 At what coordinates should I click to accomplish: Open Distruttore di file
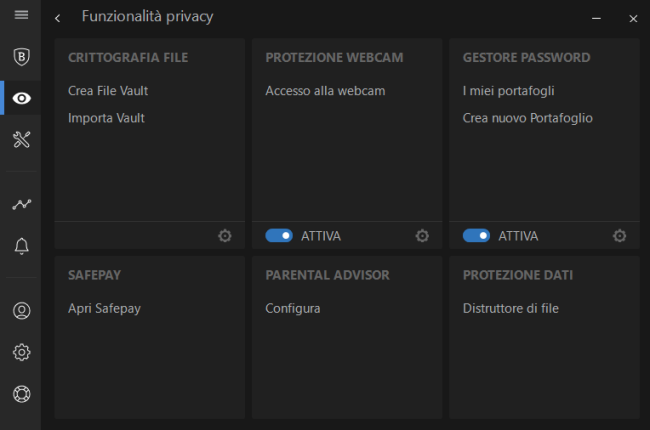[x=510, y=308]
